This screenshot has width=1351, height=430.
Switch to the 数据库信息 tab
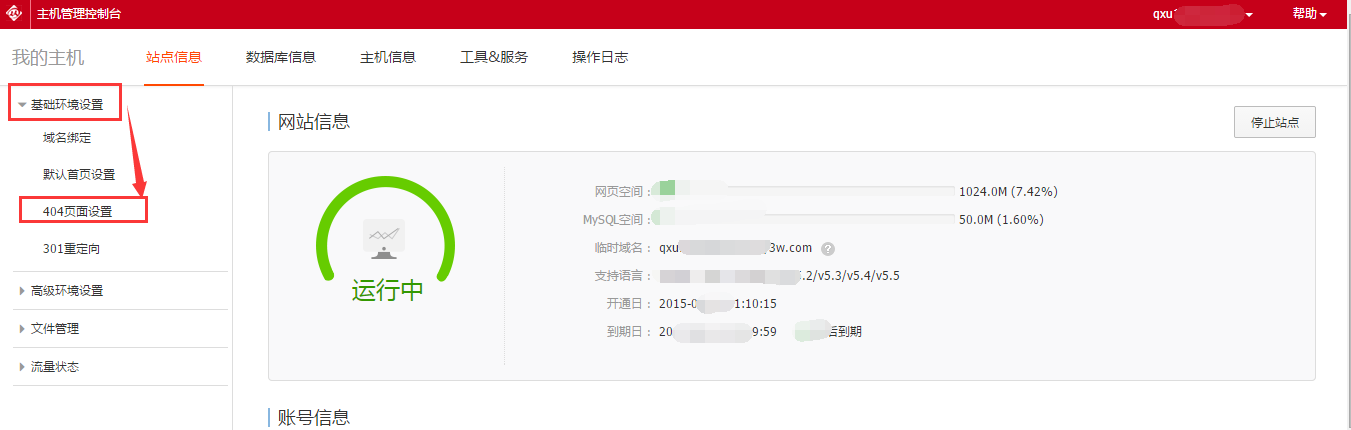(281, 57)
